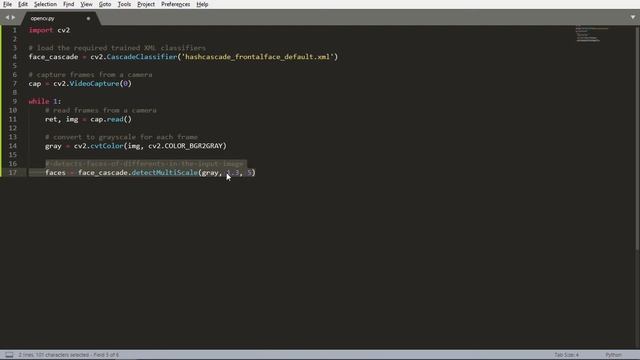Click line number 4 in gutter
The image size is (640, 360).
tap(15, 57)
